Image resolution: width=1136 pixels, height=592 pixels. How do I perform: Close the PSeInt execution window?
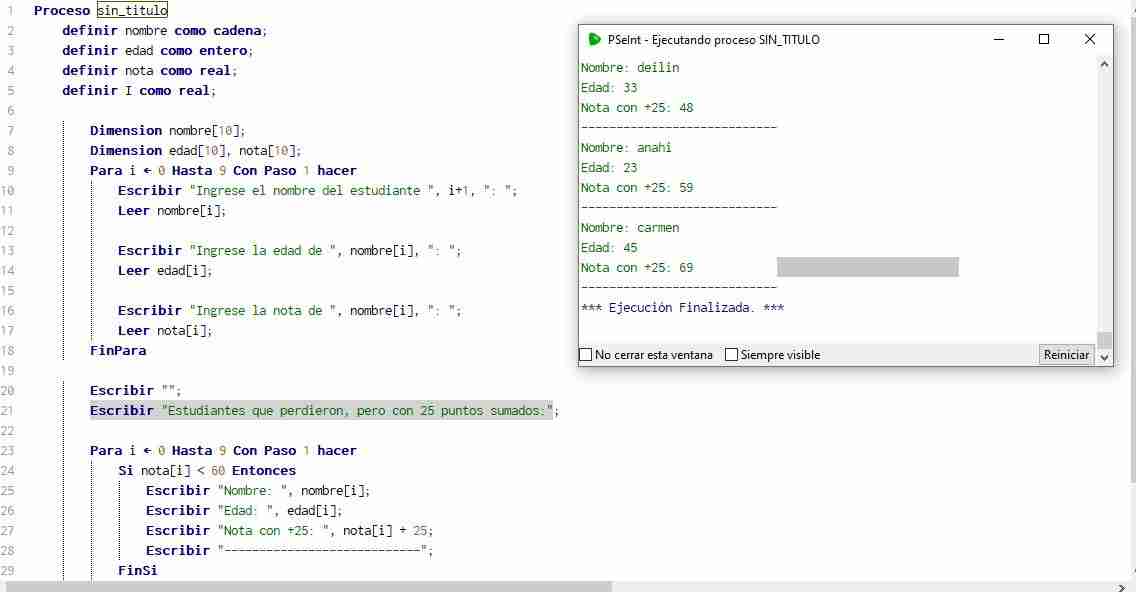[x=1090, y=39]
